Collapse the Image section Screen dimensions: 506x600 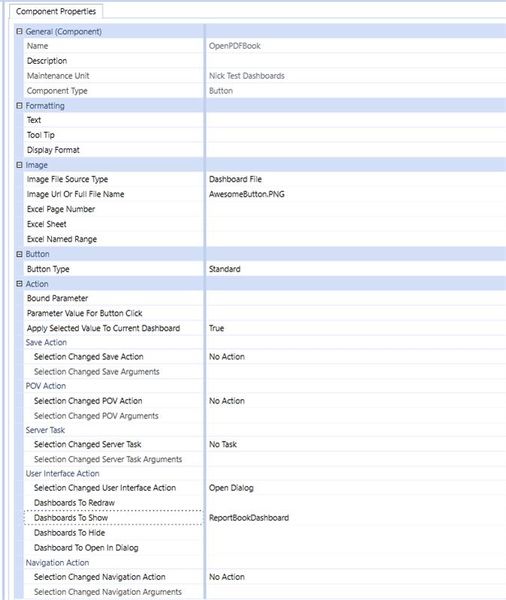20,165
